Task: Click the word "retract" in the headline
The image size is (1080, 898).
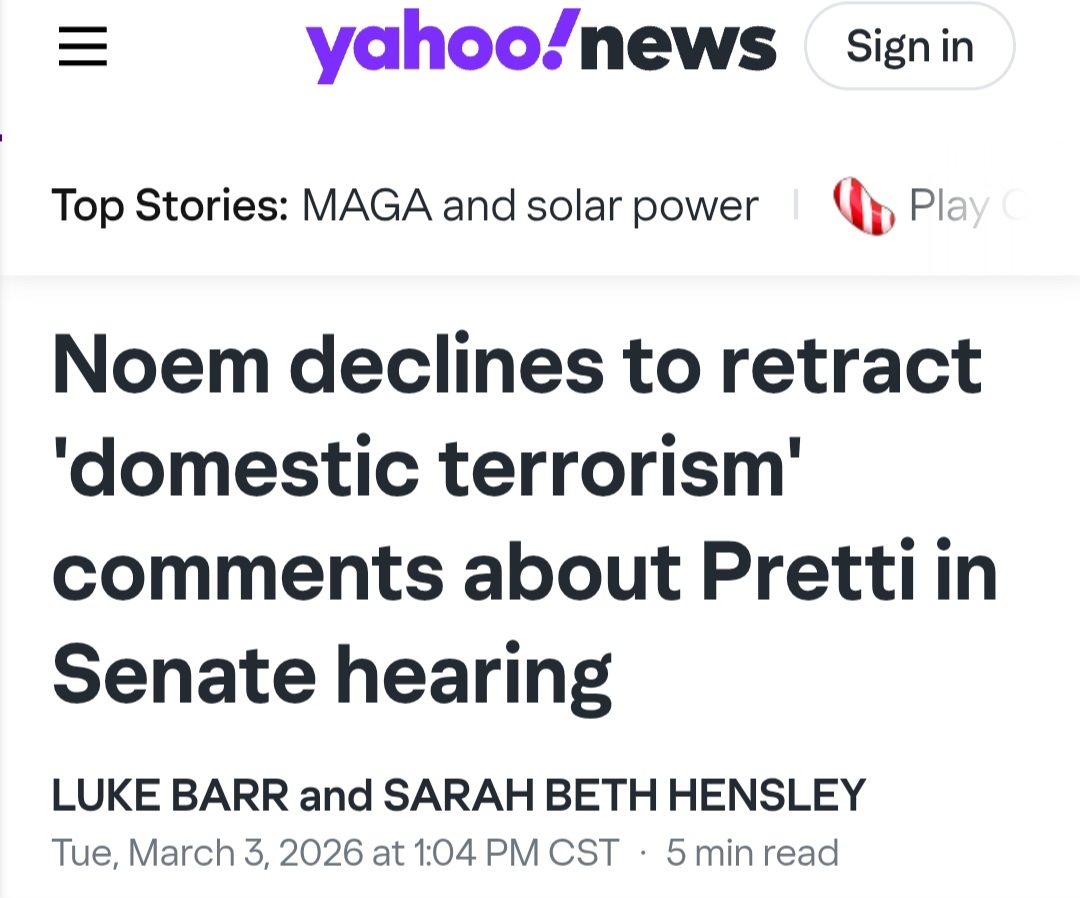Action: click(850, 364)
